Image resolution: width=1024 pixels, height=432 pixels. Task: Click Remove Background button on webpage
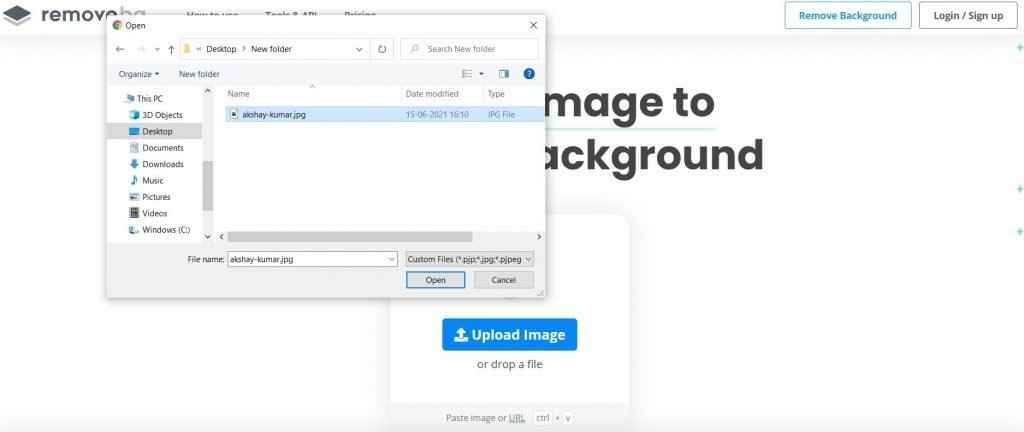click(848, 15)
